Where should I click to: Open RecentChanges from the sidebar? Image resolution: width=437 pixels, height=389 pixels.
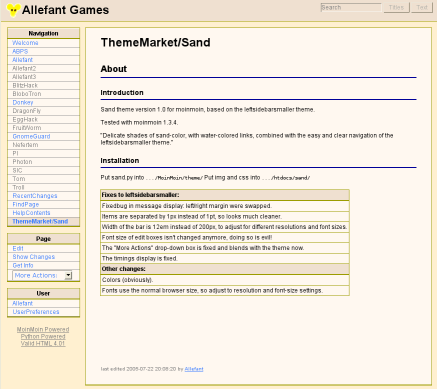click(35, 196)
